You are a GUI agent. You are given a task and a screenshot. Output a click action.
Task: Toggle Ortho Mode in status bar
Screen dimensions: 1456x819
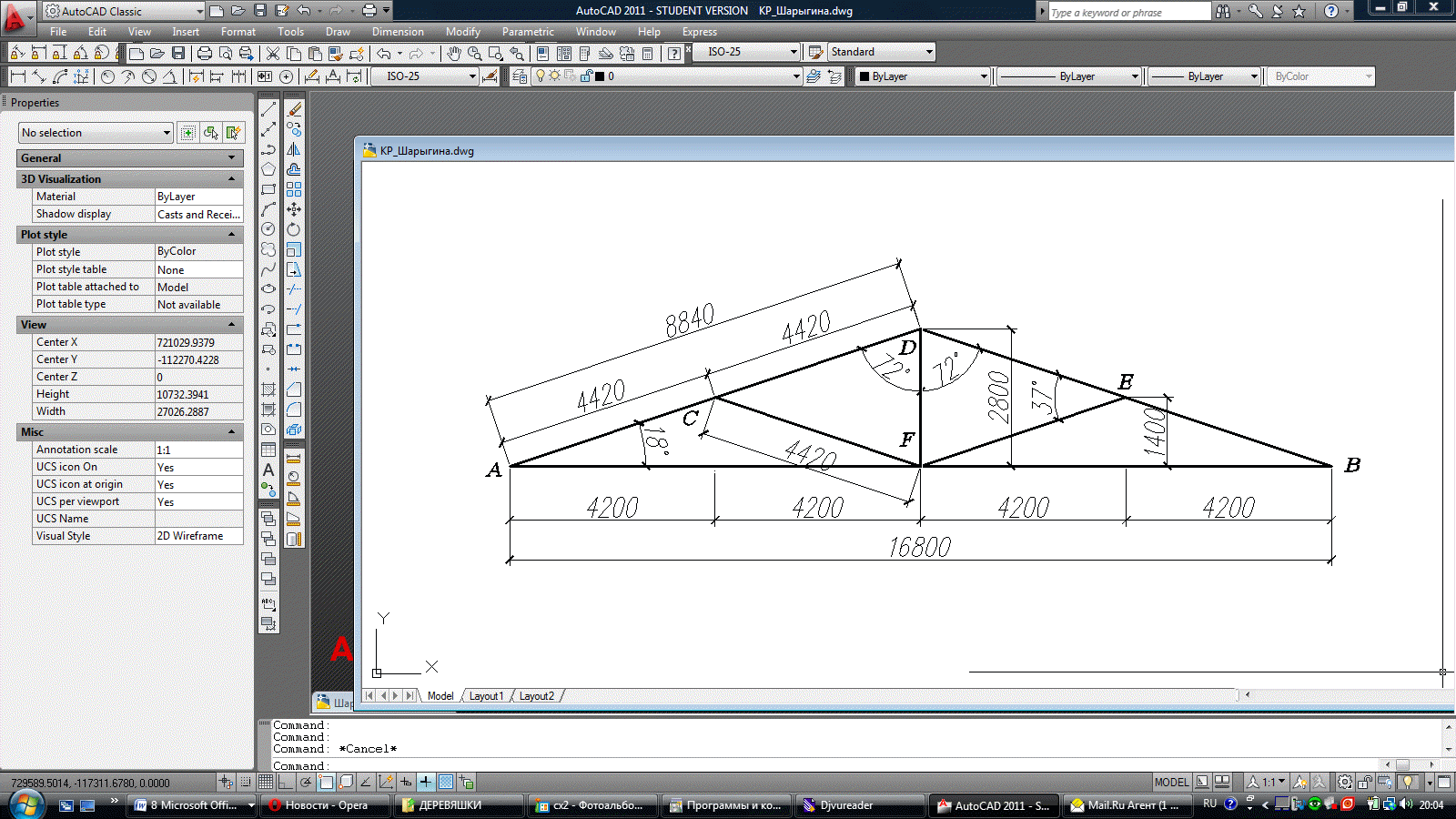pyautogui.click(x=286, y=782)
